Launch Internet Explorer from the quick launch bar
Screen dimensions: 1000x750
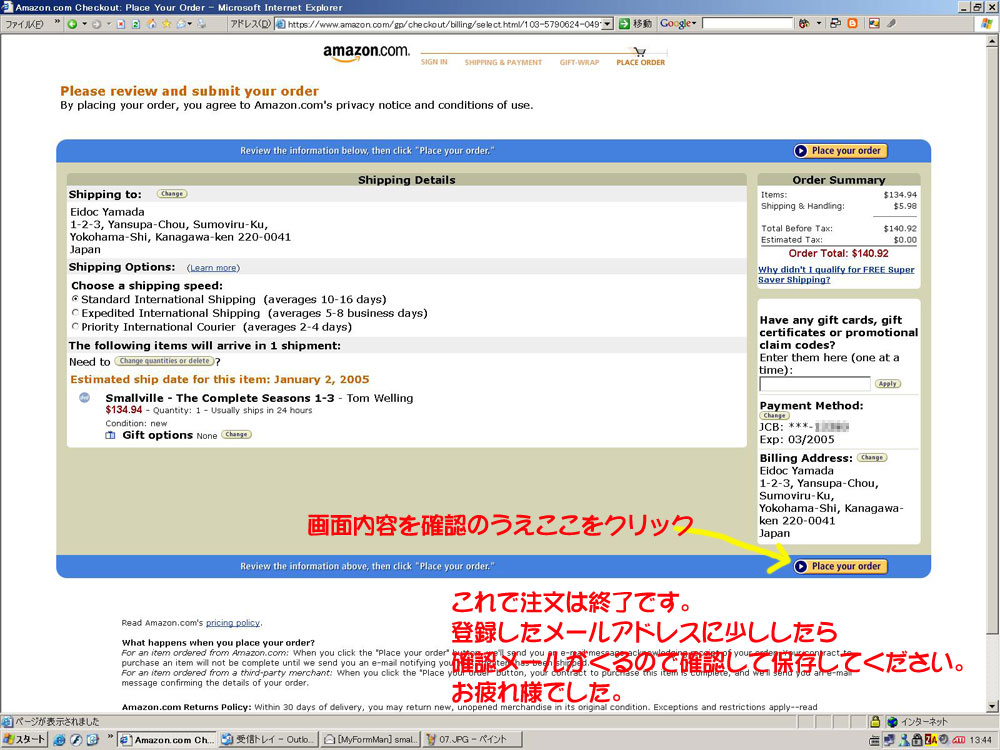pos(59,740)
